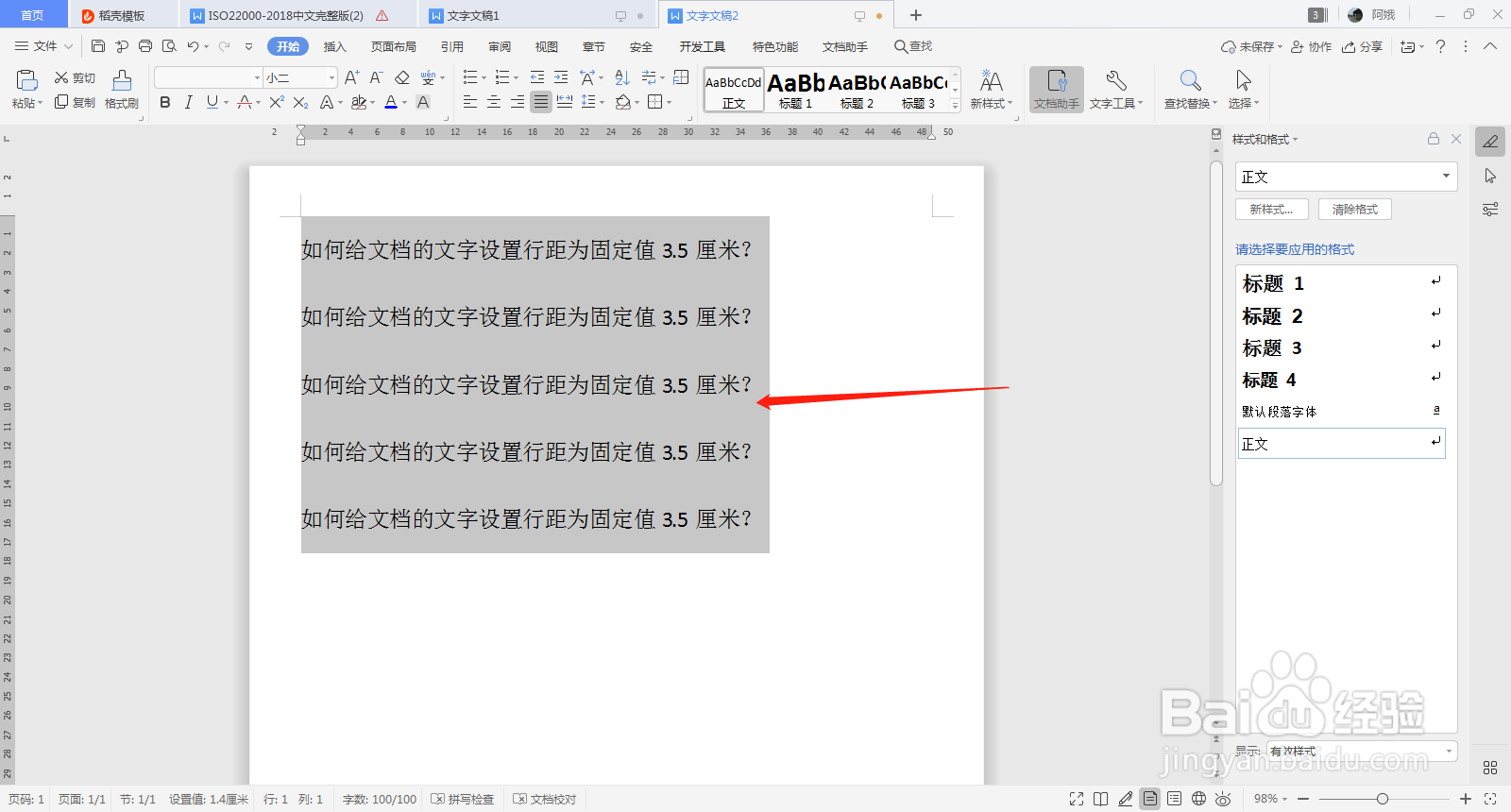The height and width of the screenshot is (812, 1511).
Task: Click the Paste clipboard icon
Action: pyautogui.click(x=26, y=81)
